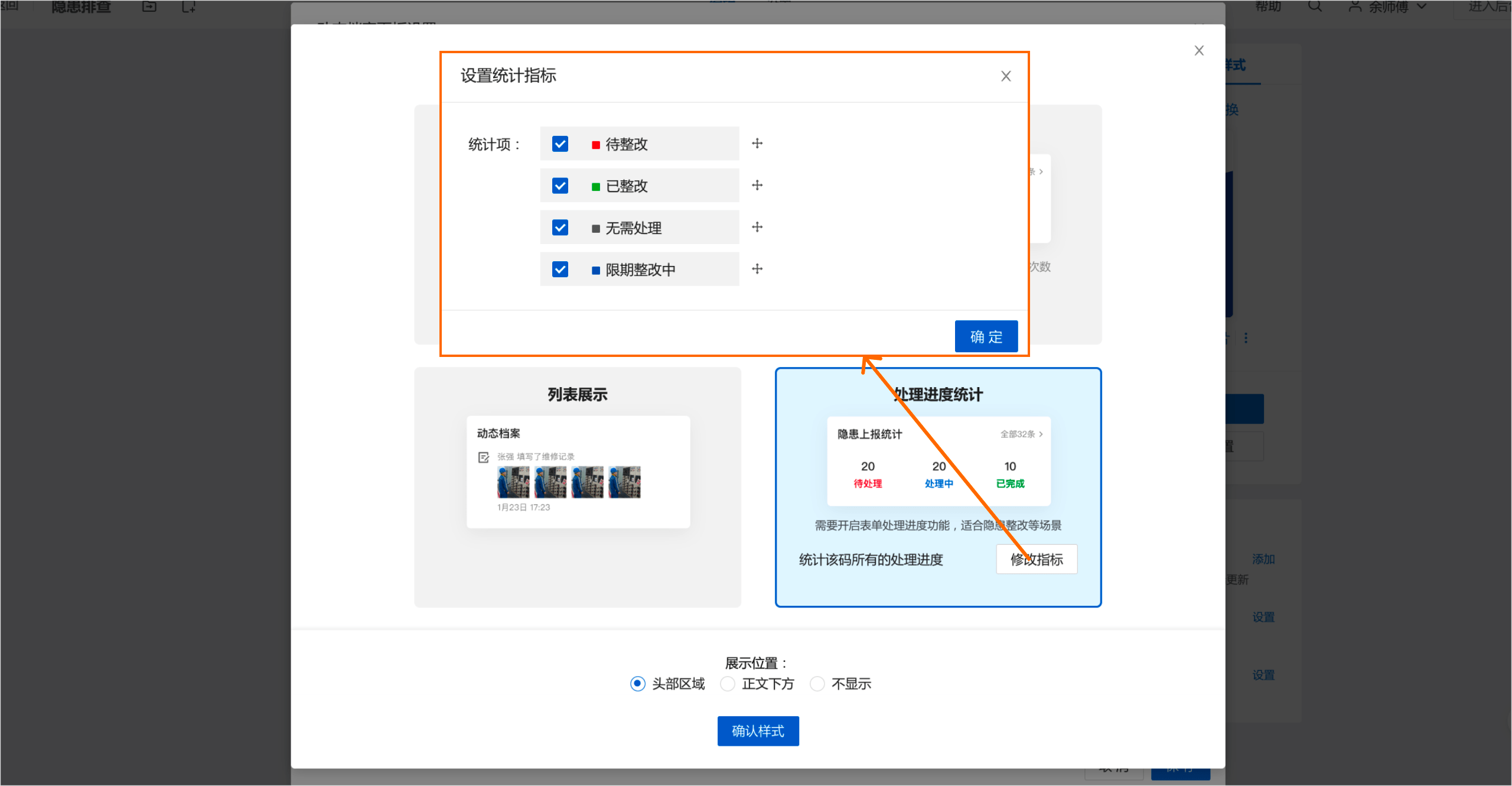Choose the 不显示 radio option
Screen dimensions: 1512x786
[x=817, y=684]
